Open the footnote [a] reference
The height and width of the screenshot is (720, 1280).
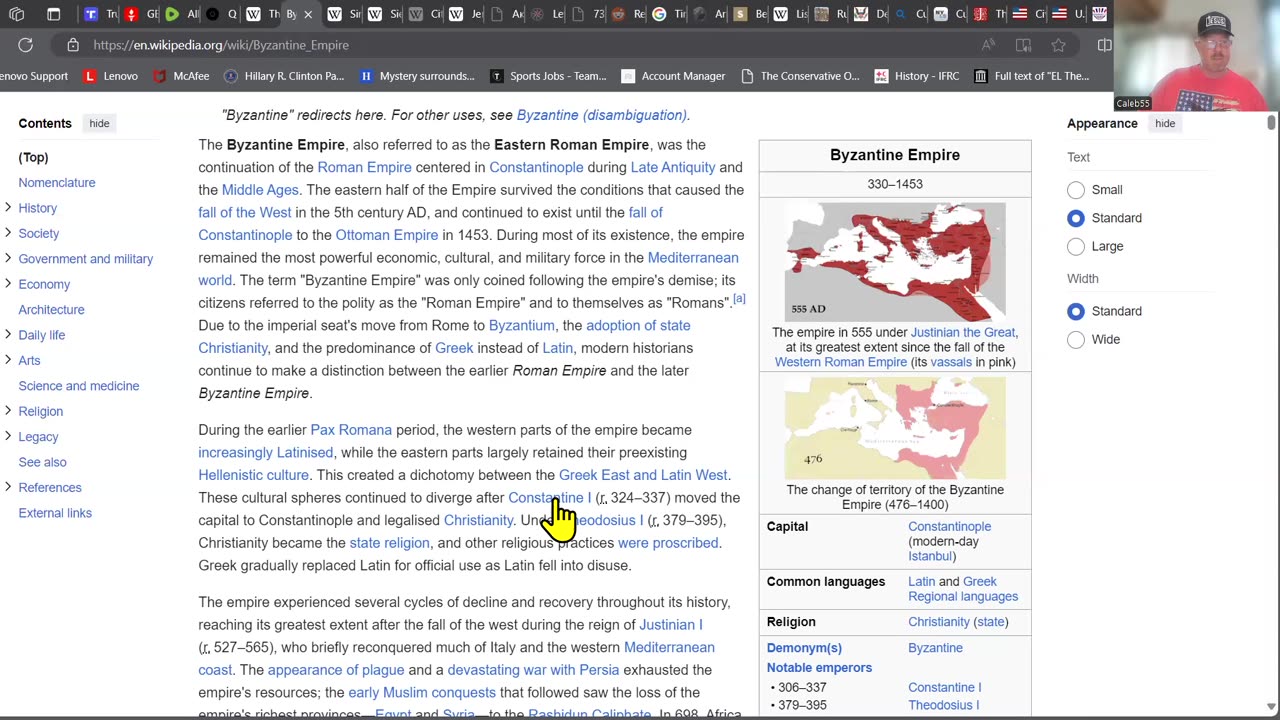click(739, 298)
